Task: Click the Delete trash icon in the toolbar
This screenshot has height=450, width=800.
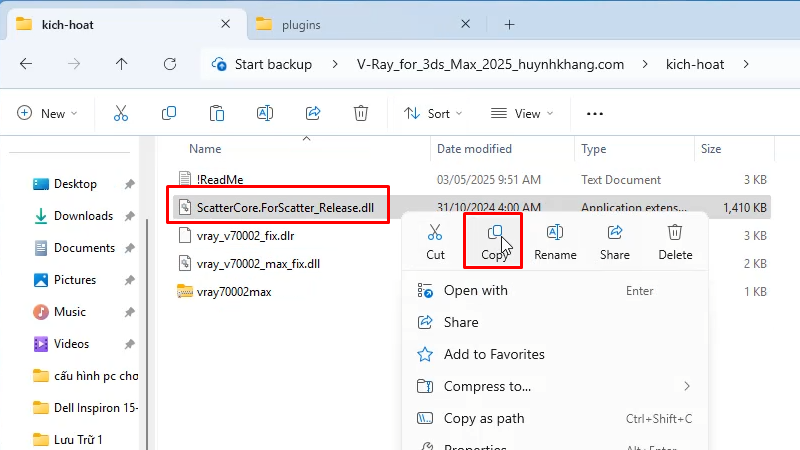Action: point(361,113)
